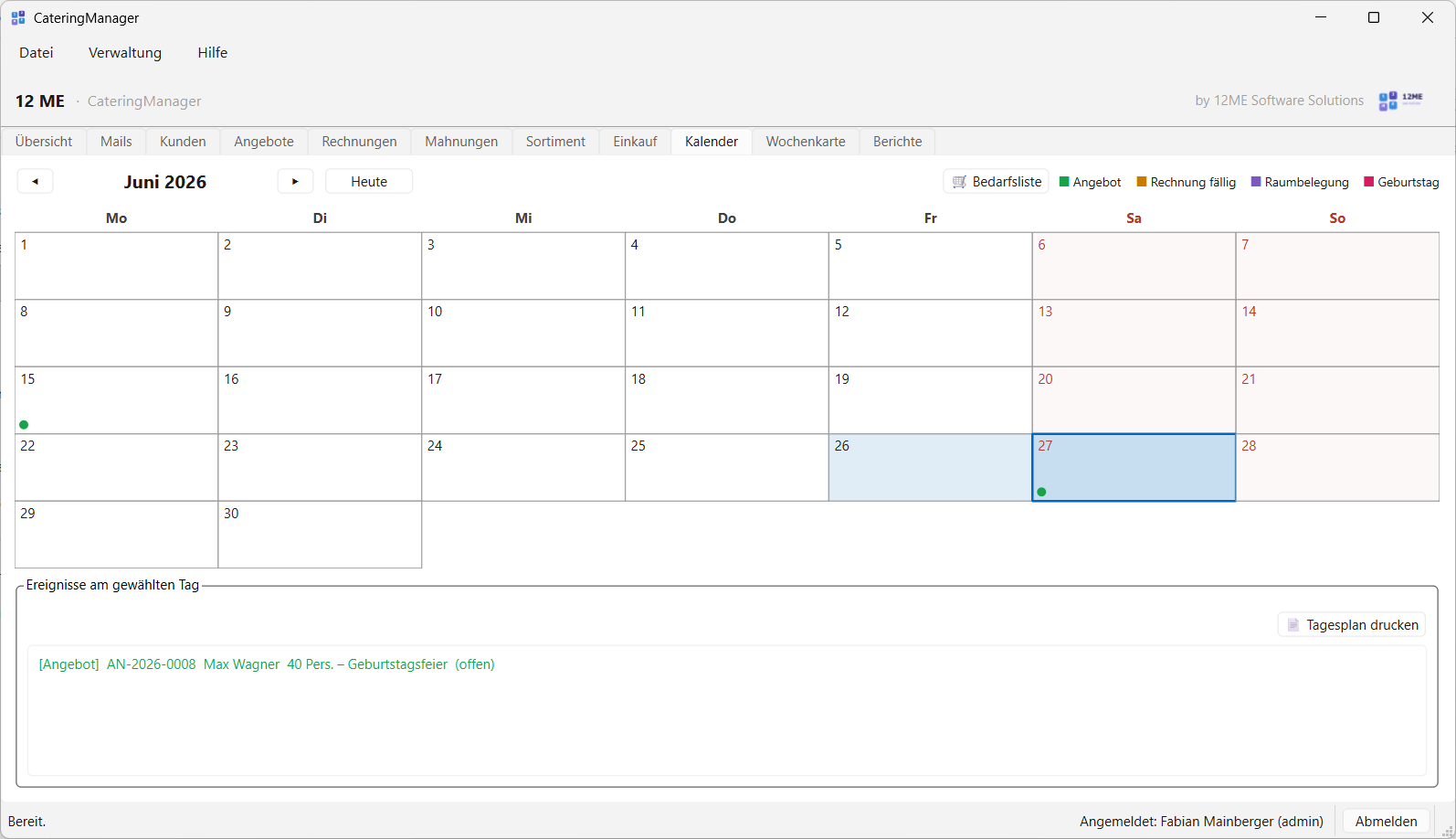Select June 22 in the calendar
Viewport: 1456px width, 839px height.
[x=117, y=468]
